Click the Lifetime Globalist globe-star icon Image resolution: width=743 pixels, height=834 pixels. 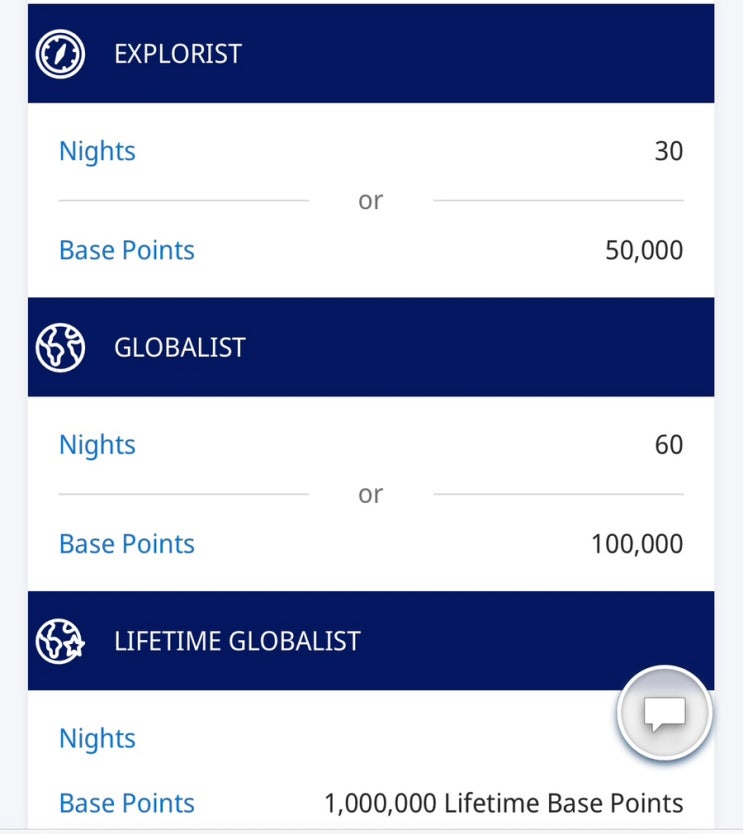pyautogui.click(x=60, y=641)
